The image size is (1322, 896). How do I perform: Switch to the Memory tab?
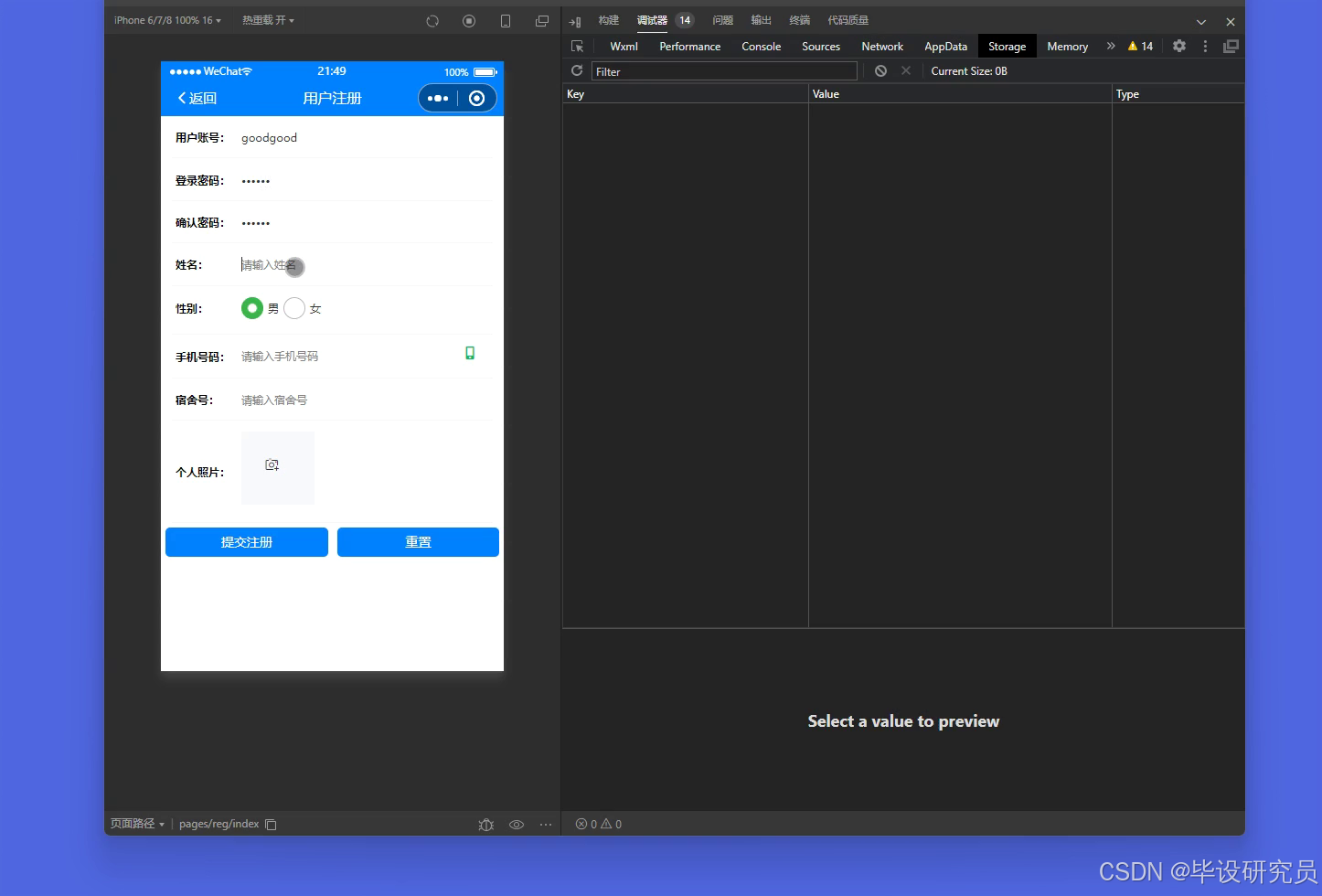tap(1067, 46)
